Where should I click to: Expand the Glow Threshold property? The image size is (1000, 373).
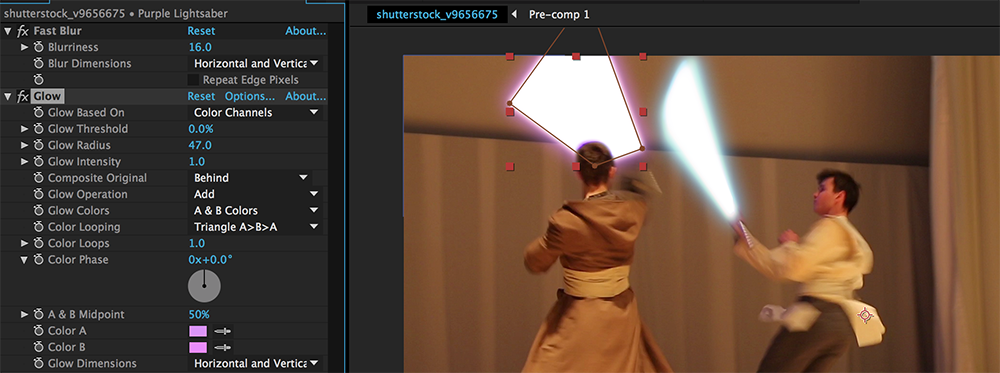tap(25, 129)
